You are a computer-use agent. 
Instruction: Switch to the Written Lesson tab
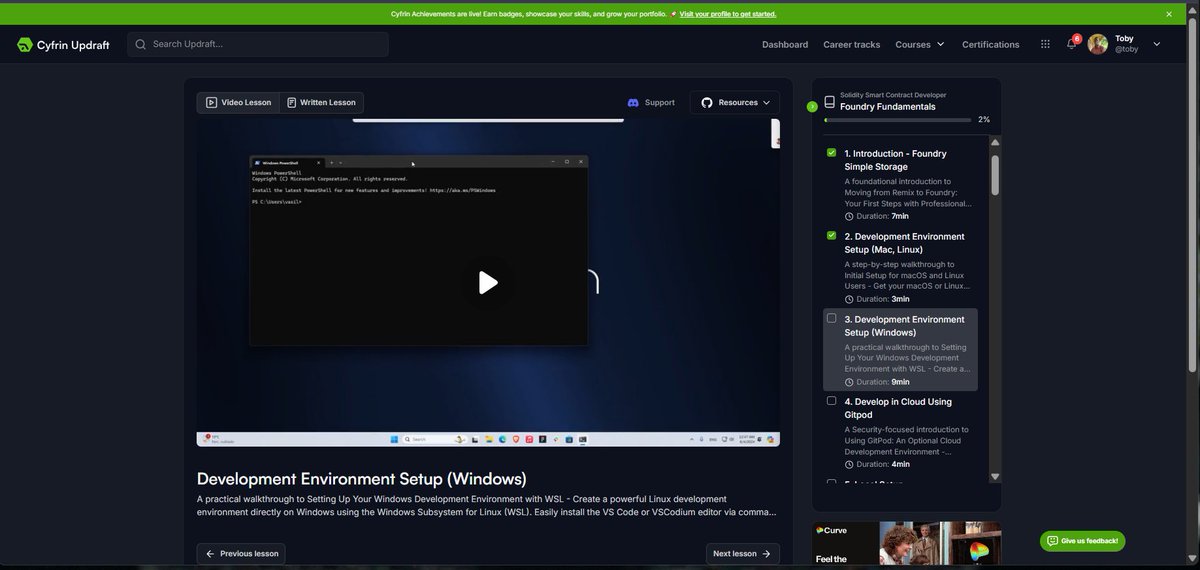pos(321,102)
